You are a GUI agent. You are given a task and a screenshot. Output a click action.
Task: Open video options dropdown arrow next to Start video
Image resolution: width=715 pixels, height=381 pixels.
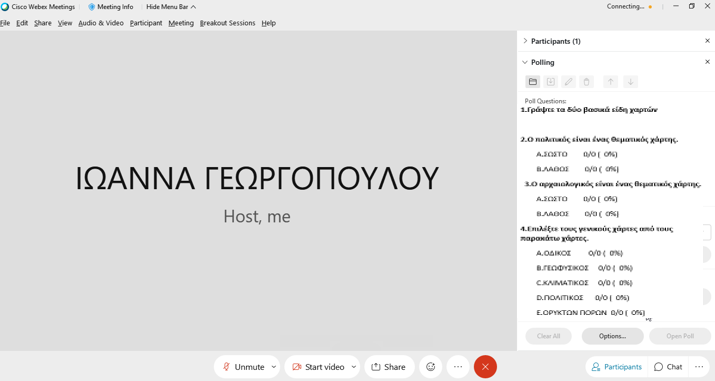tap(353, 367)
